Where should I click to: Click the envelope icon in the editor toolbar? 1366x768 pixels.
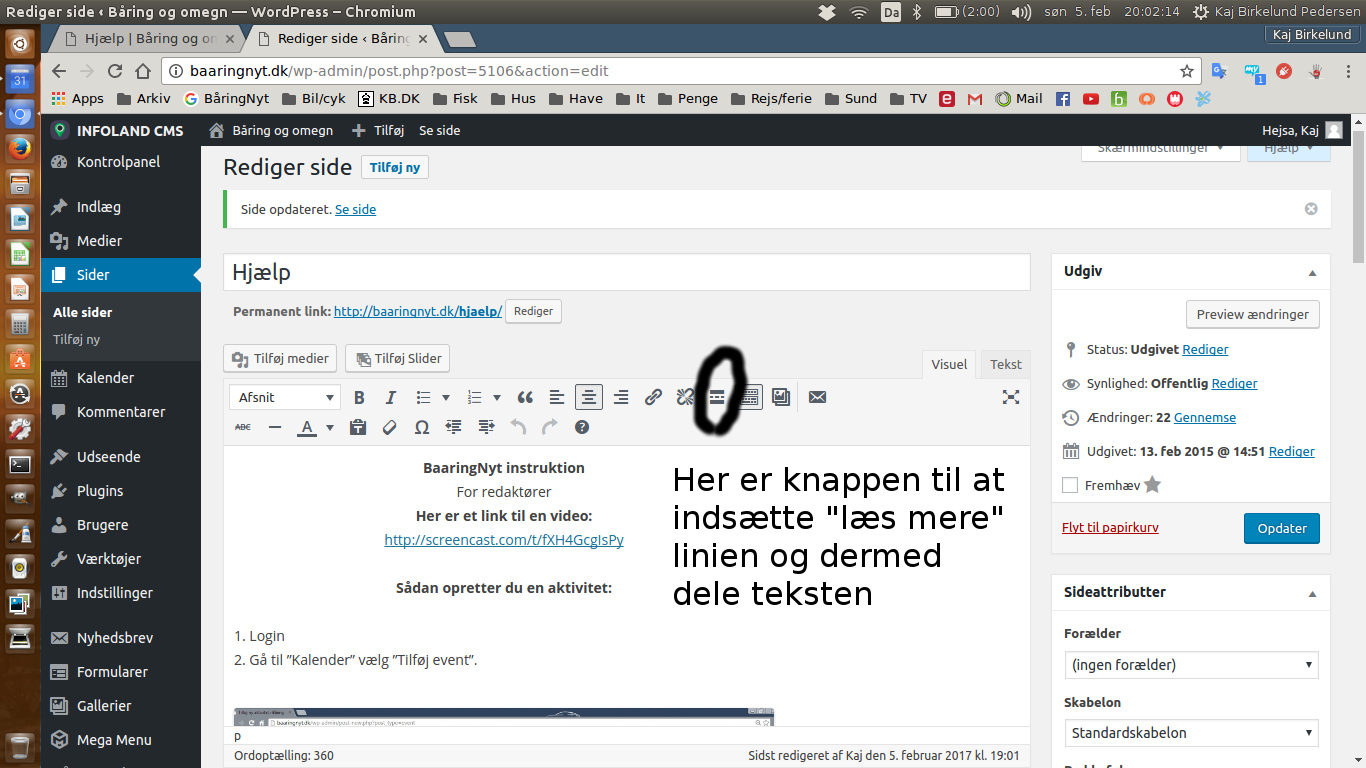(x=817, y=397)
